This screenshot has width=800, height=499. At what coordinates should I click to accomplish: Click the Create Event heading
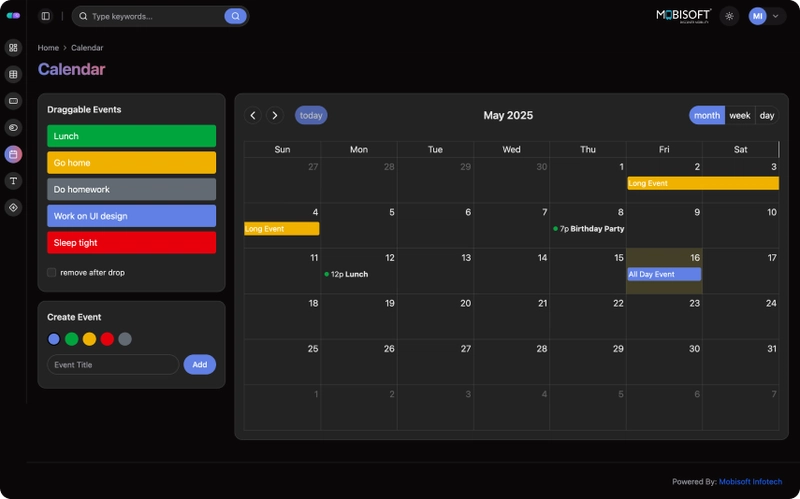[74, 317]
